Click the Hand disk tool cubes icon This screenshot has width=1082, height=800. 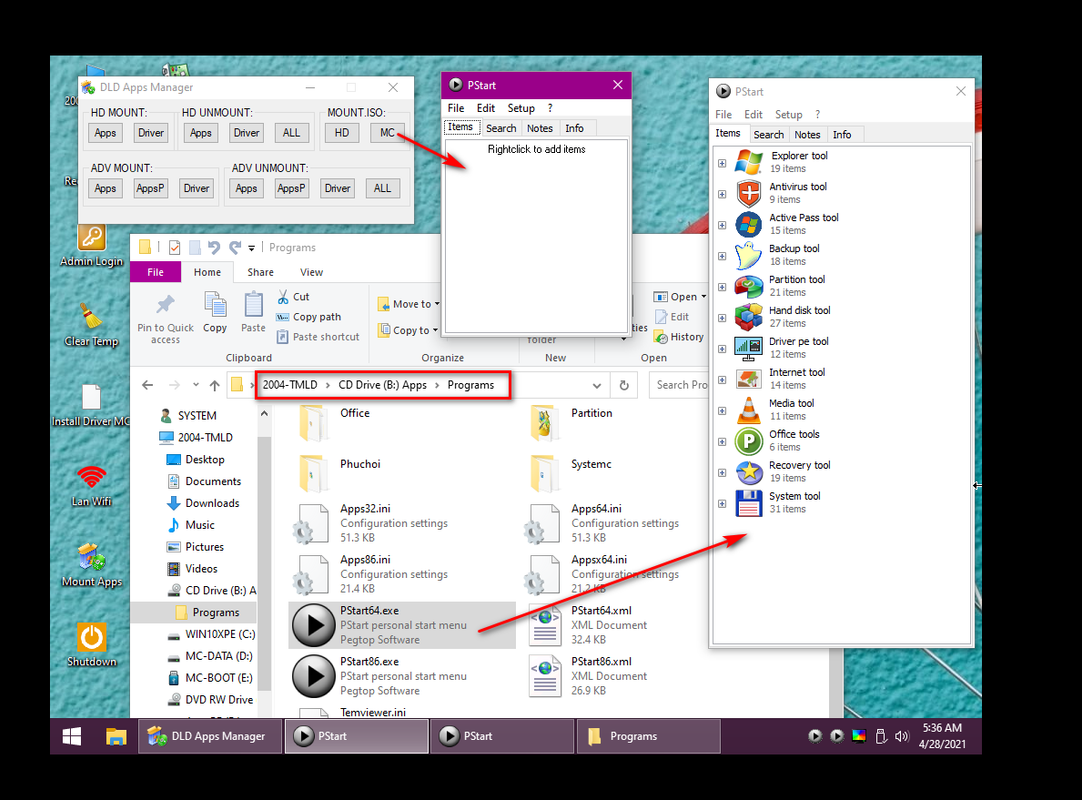(x=749, y=318)
